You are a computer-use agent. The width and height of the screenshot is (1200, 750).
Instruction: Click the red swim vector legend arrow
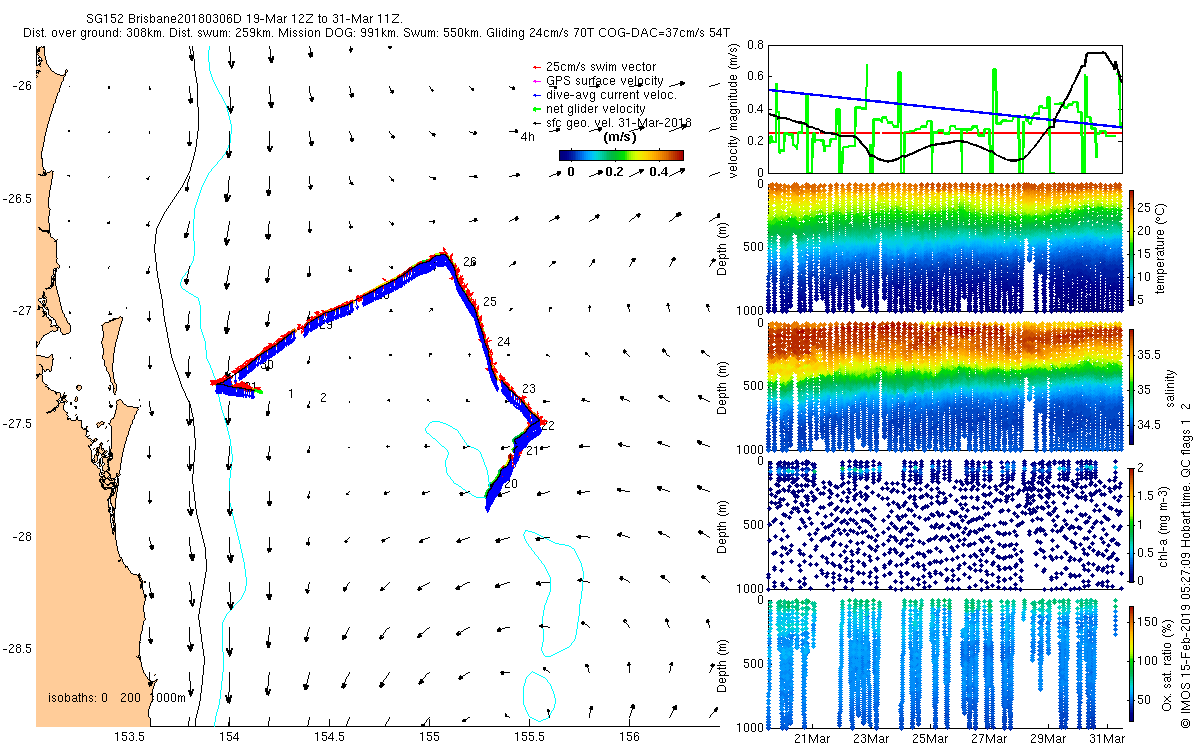(x=537, y=67)
